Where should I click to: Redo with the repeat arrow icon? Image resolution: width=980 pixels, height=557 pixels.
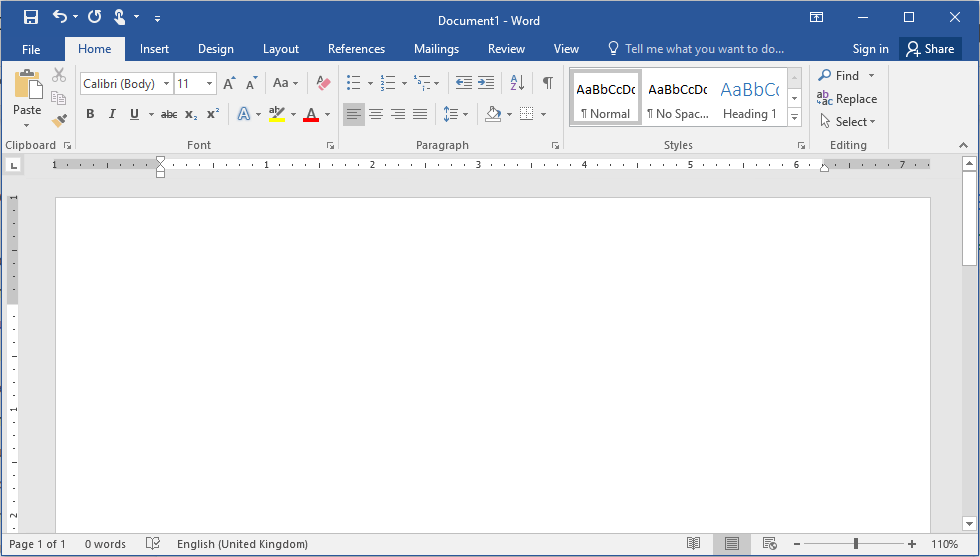coord(94,17)
